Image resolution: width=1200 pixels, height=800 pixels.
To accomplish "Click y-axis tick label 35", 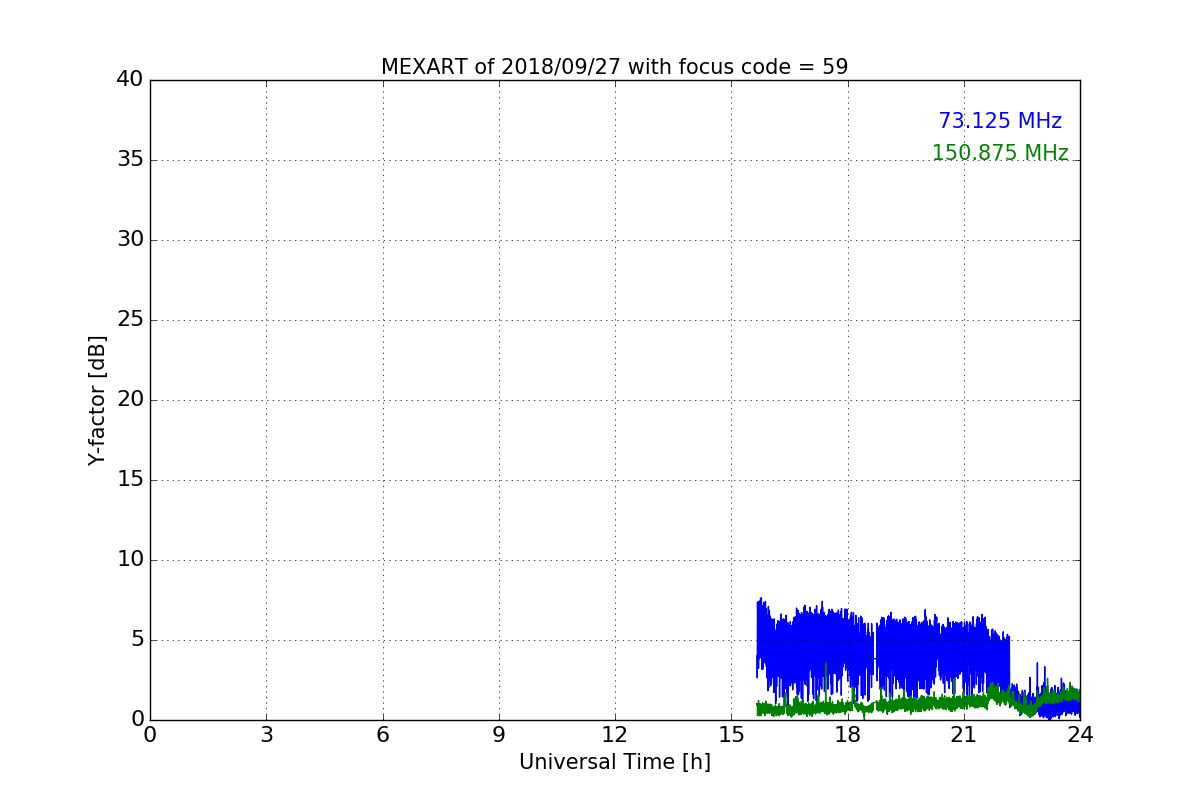I will [130, 160].
